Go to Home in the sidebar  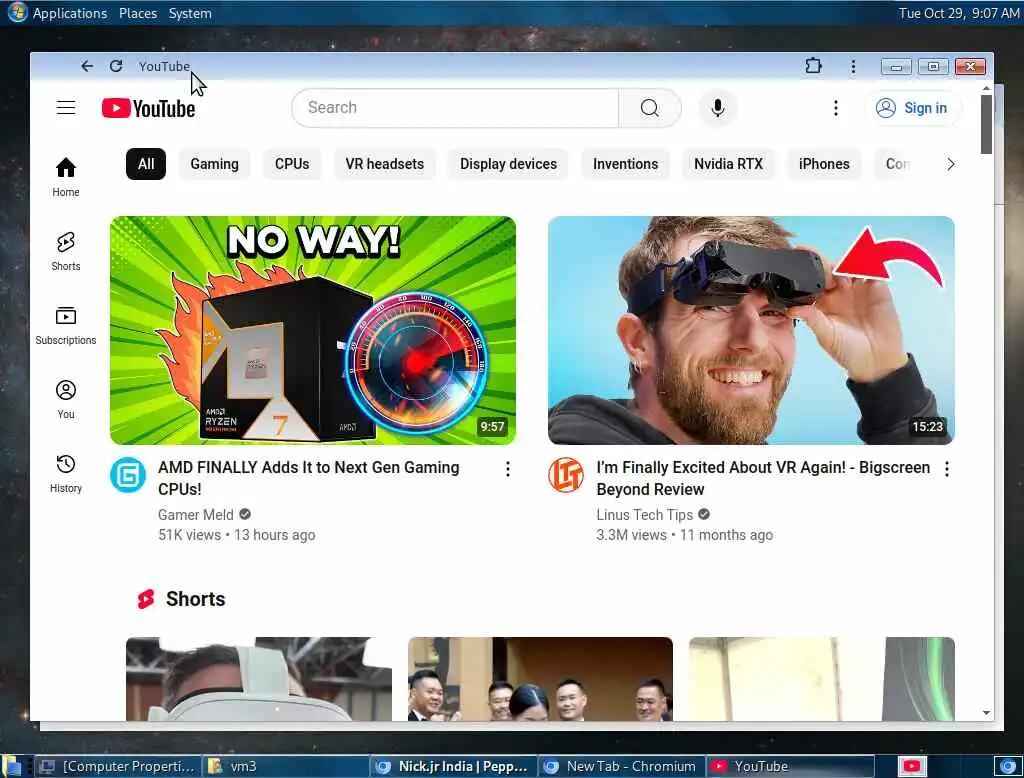[66, 177]
